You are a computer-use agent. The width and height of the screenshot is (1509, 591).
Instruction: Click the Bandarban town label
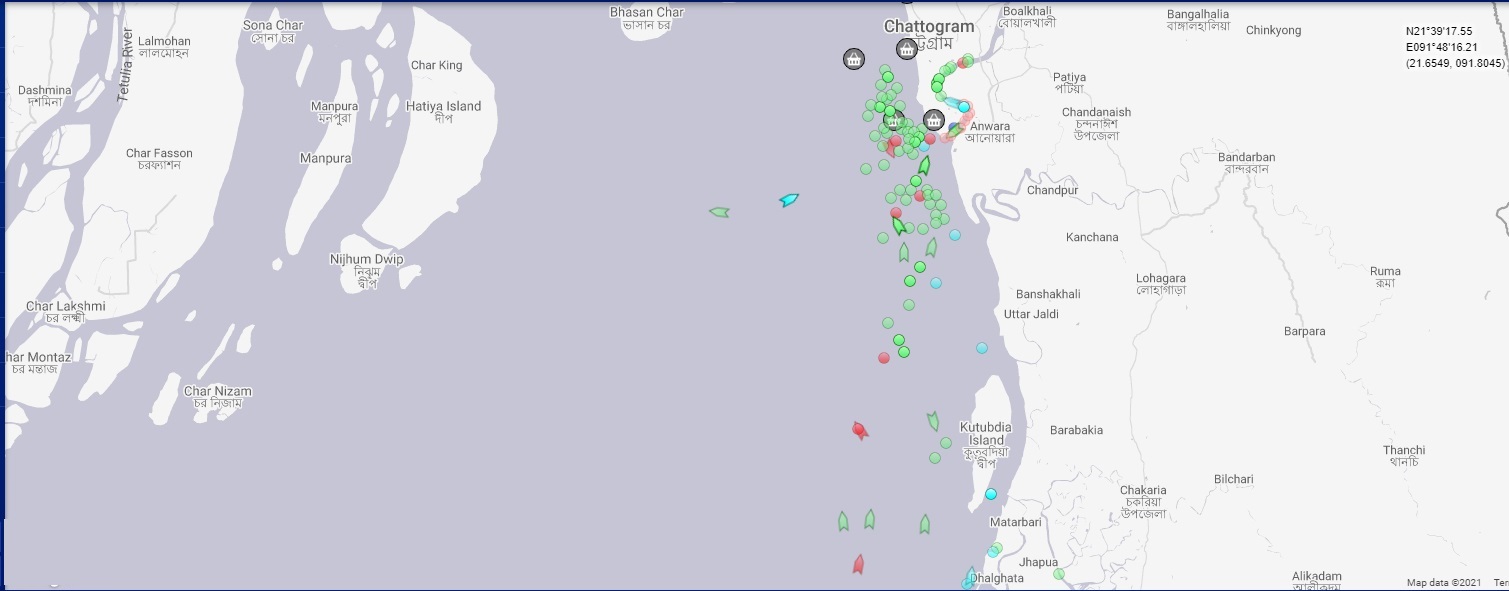point(1246,157)
